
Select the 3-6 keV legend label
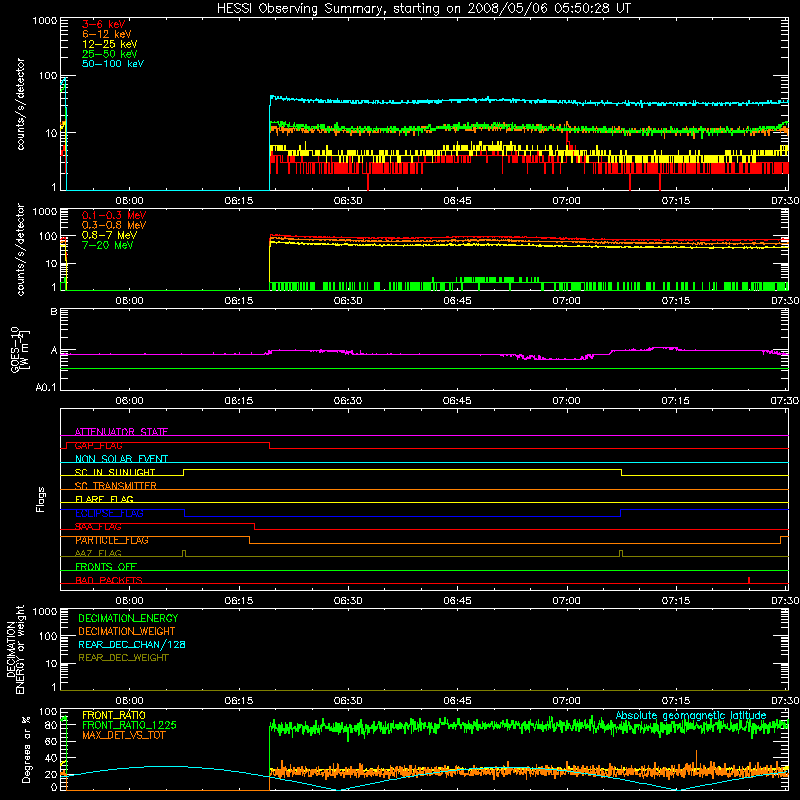tap(103, 24)
